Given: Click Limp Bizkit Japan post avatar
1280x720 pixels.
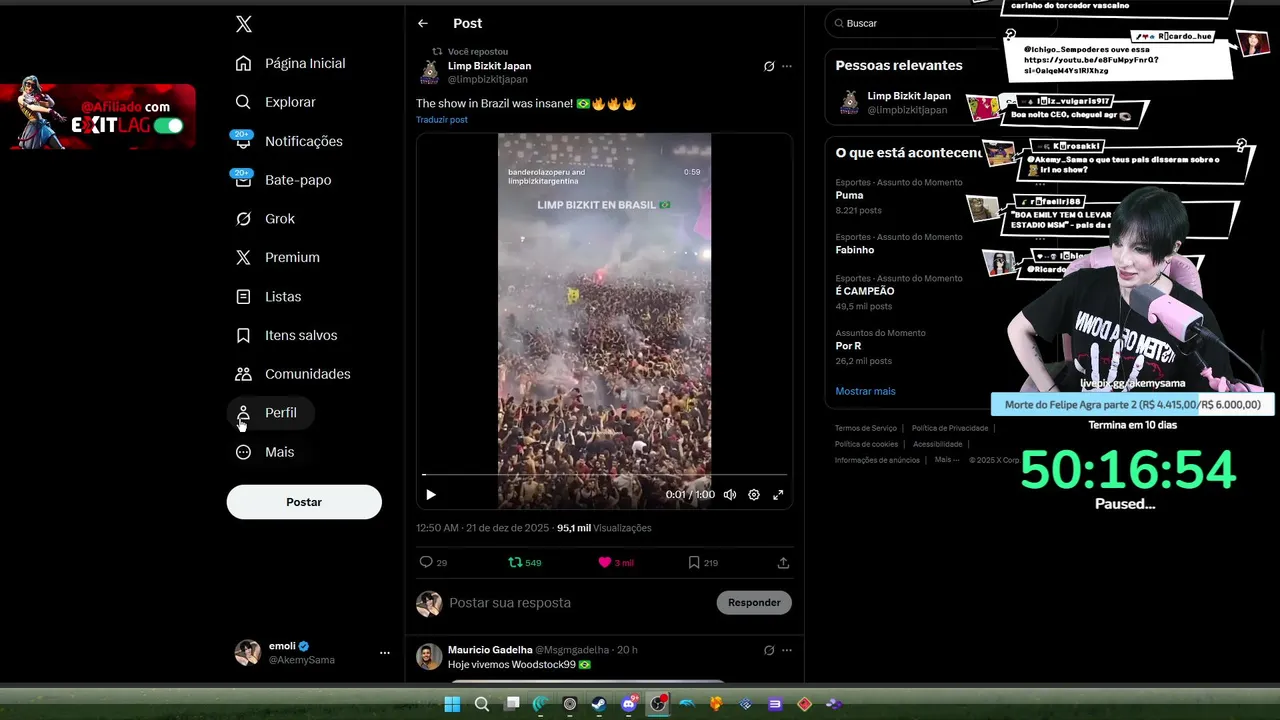Looking at the screenshot, I should point(430,72).
